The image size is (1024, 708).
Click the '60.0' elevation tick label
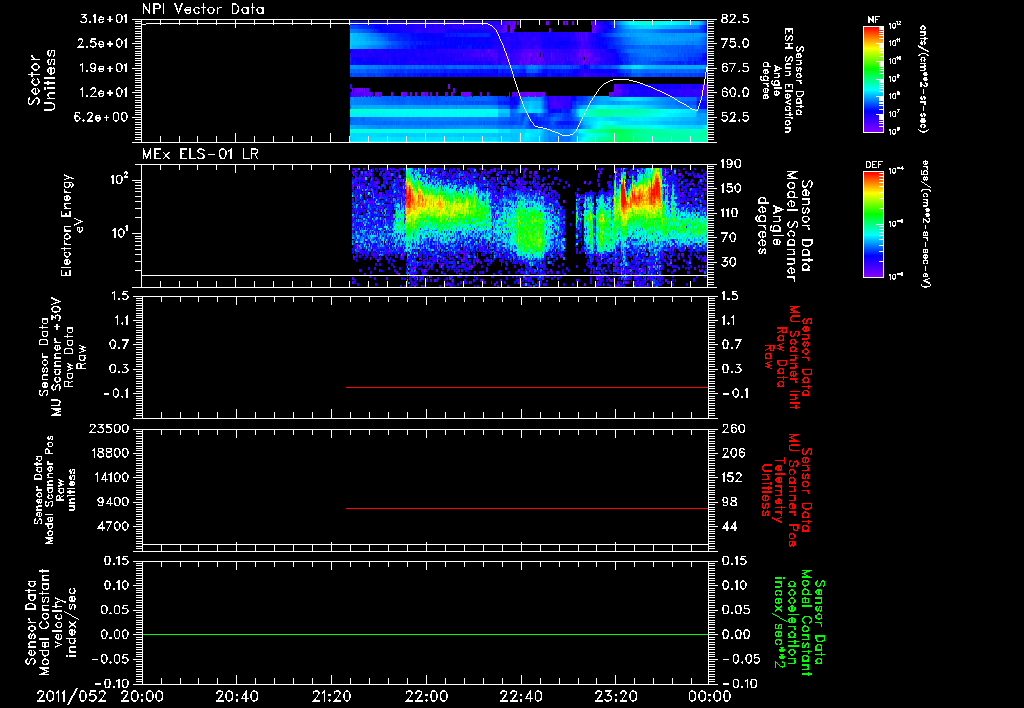tap(735, 93)
